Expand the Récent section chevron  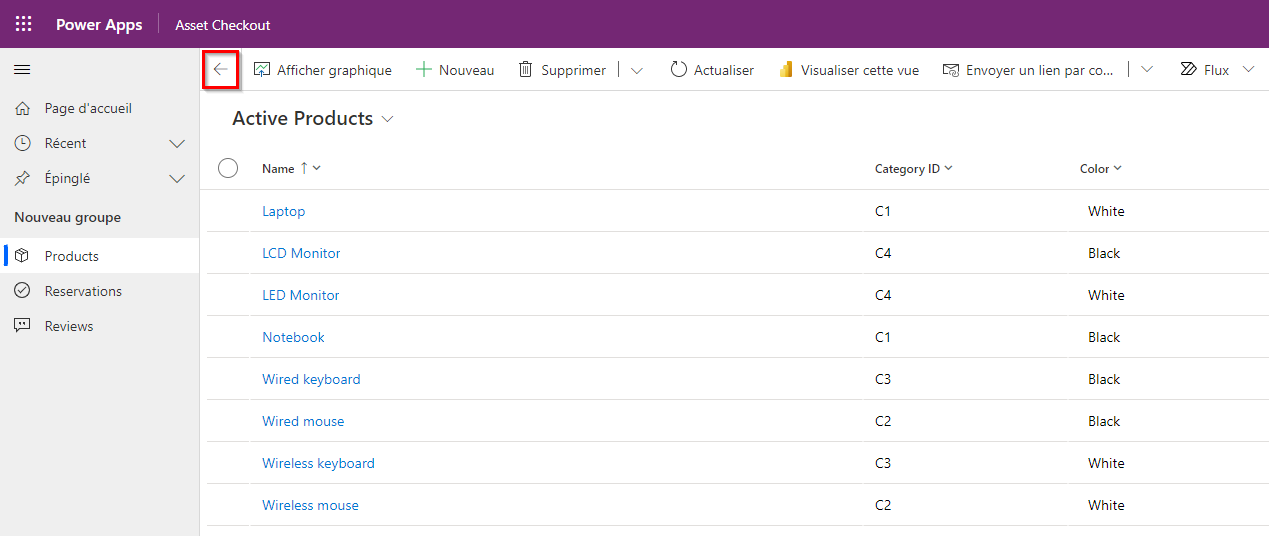tap(177, 144)
